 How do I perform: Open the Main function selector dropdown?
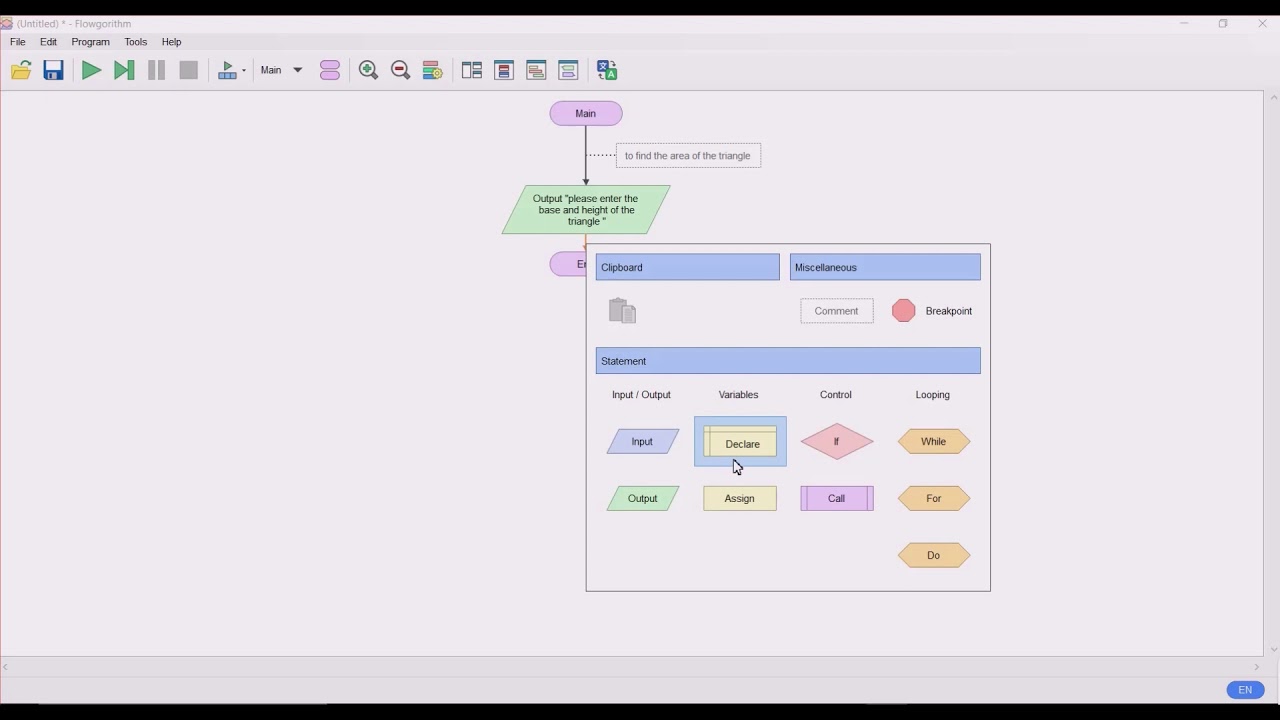click(x=281, y=70)
